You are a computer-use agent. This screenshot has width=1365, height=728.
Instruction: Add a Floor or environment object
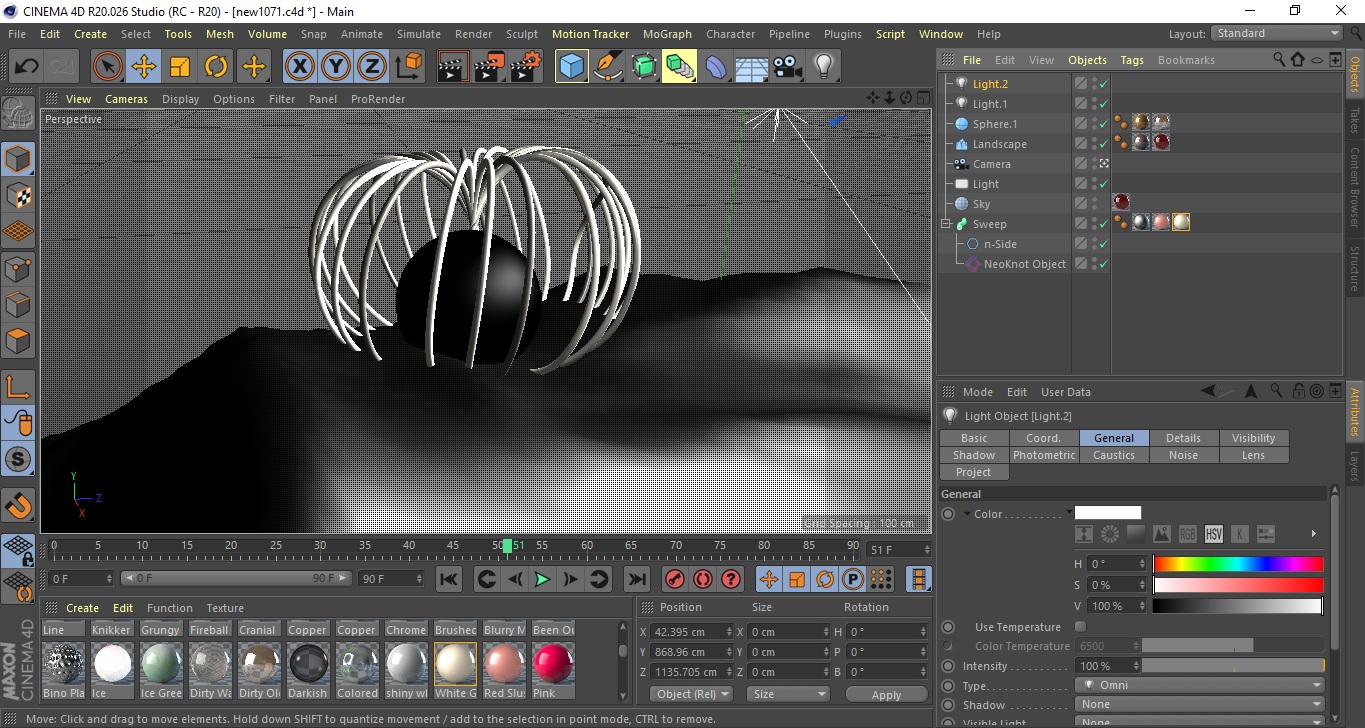point(752,67)
